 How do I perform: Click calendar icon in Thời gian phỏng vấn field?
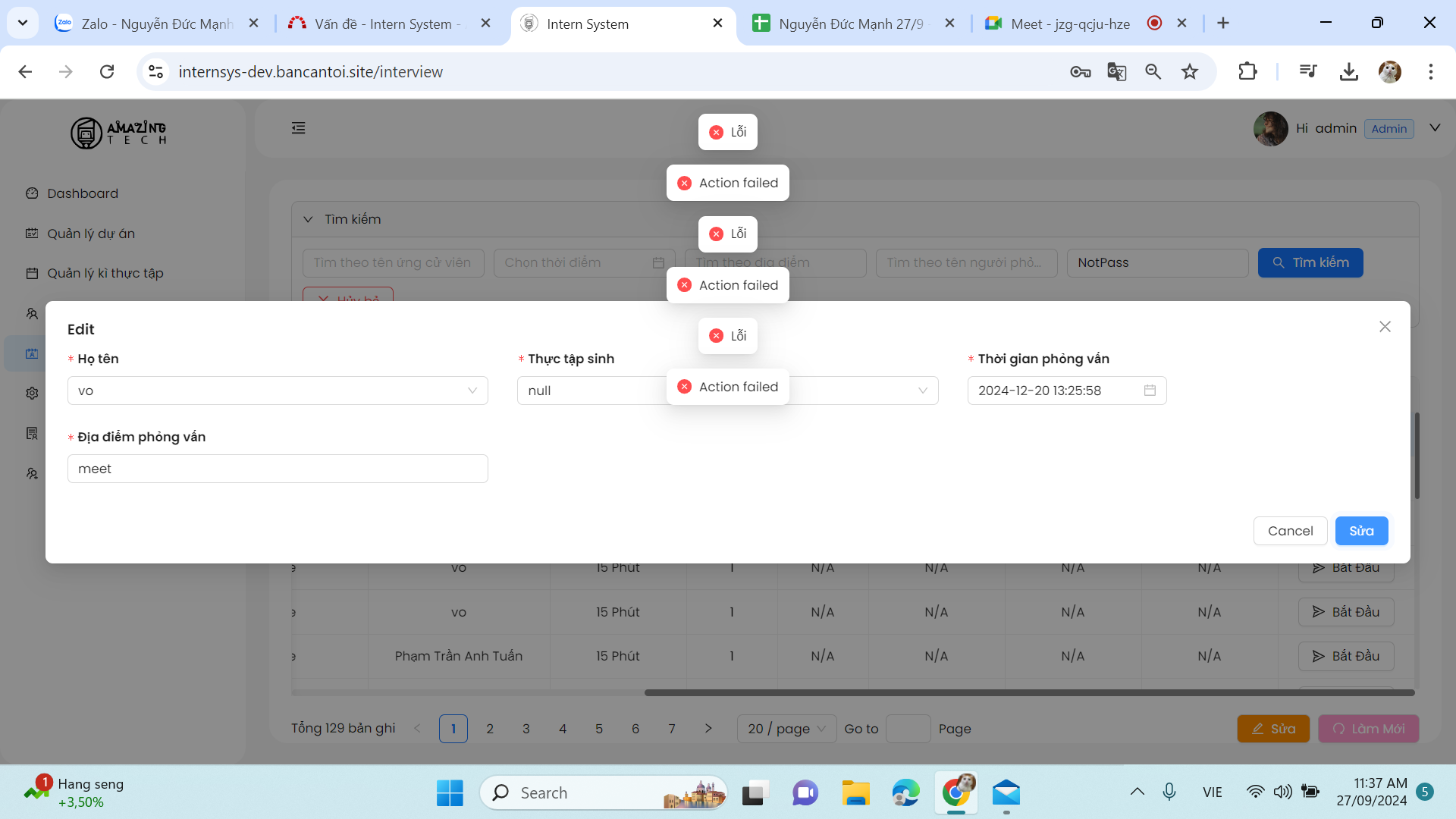1150,391
